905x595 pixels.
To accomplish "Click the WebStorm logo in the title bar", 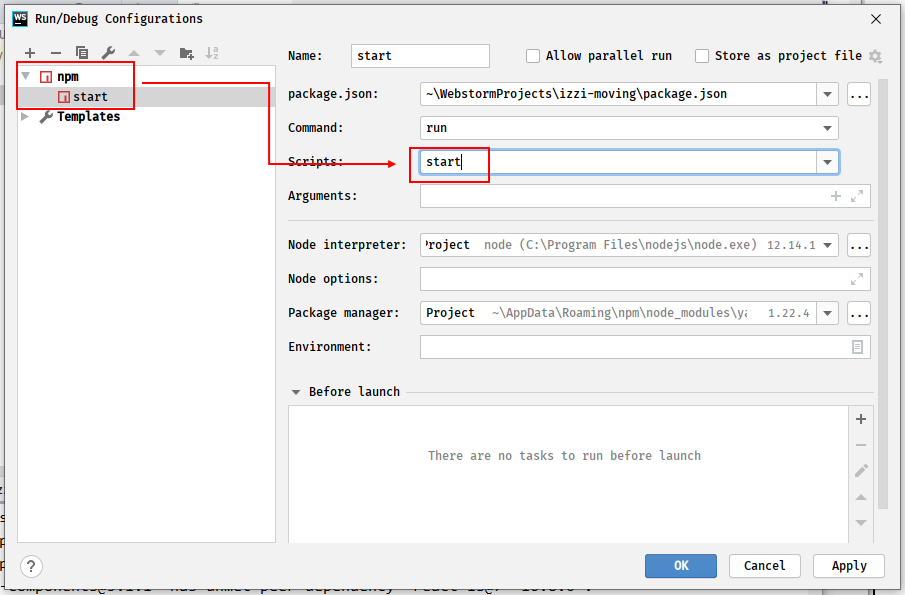I will tap(20, 18).
